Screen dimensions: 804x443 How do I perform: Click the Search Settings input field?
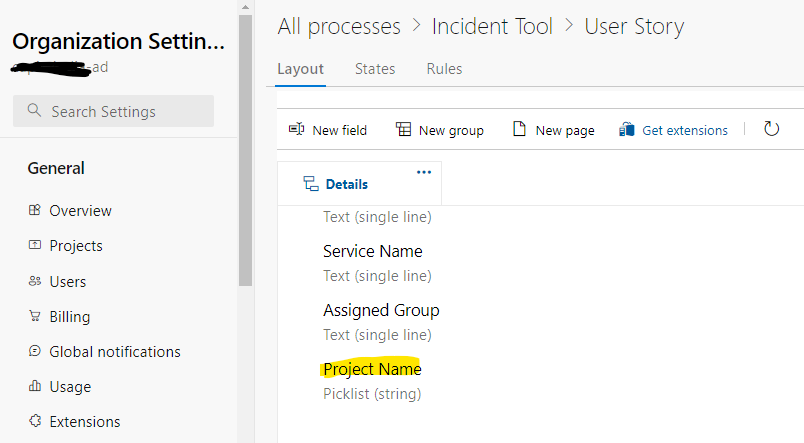(x=114, y=111)
